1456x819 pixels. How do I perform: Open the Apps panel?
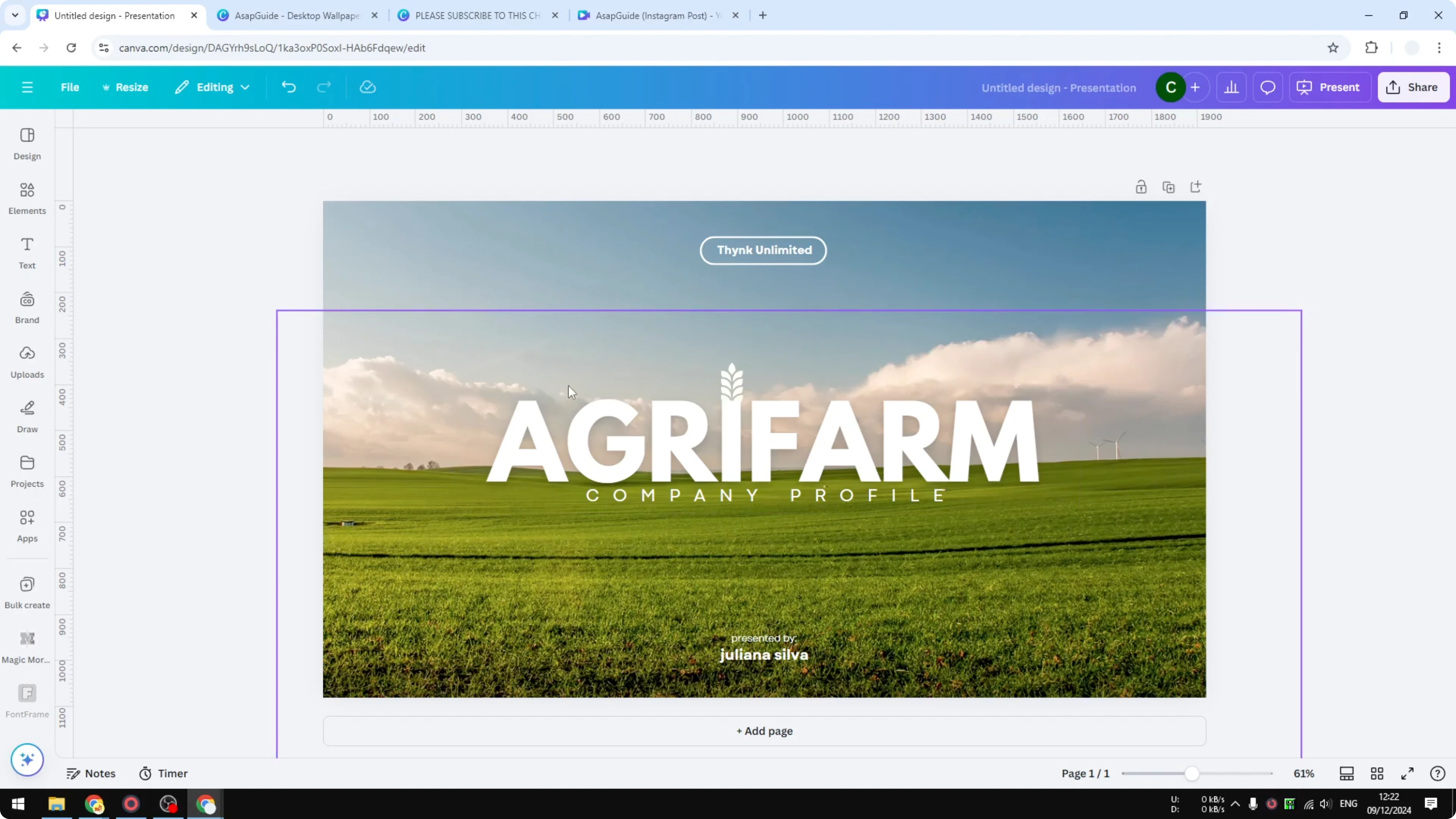click(27, 526)
